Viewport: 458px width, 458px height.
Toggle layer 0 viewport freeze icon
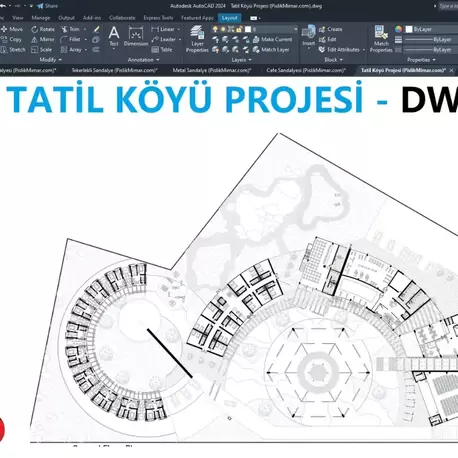[231, 29]
